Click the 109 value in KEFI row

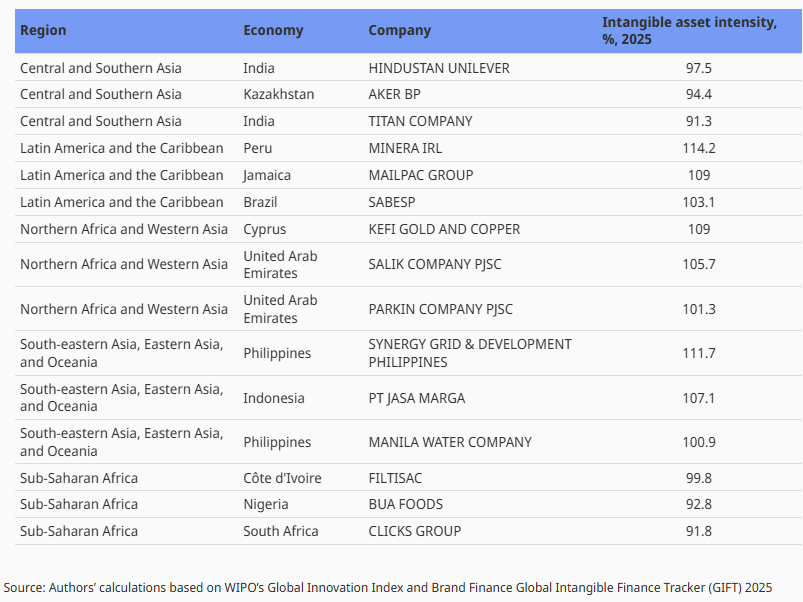click(x=699, y=229)
